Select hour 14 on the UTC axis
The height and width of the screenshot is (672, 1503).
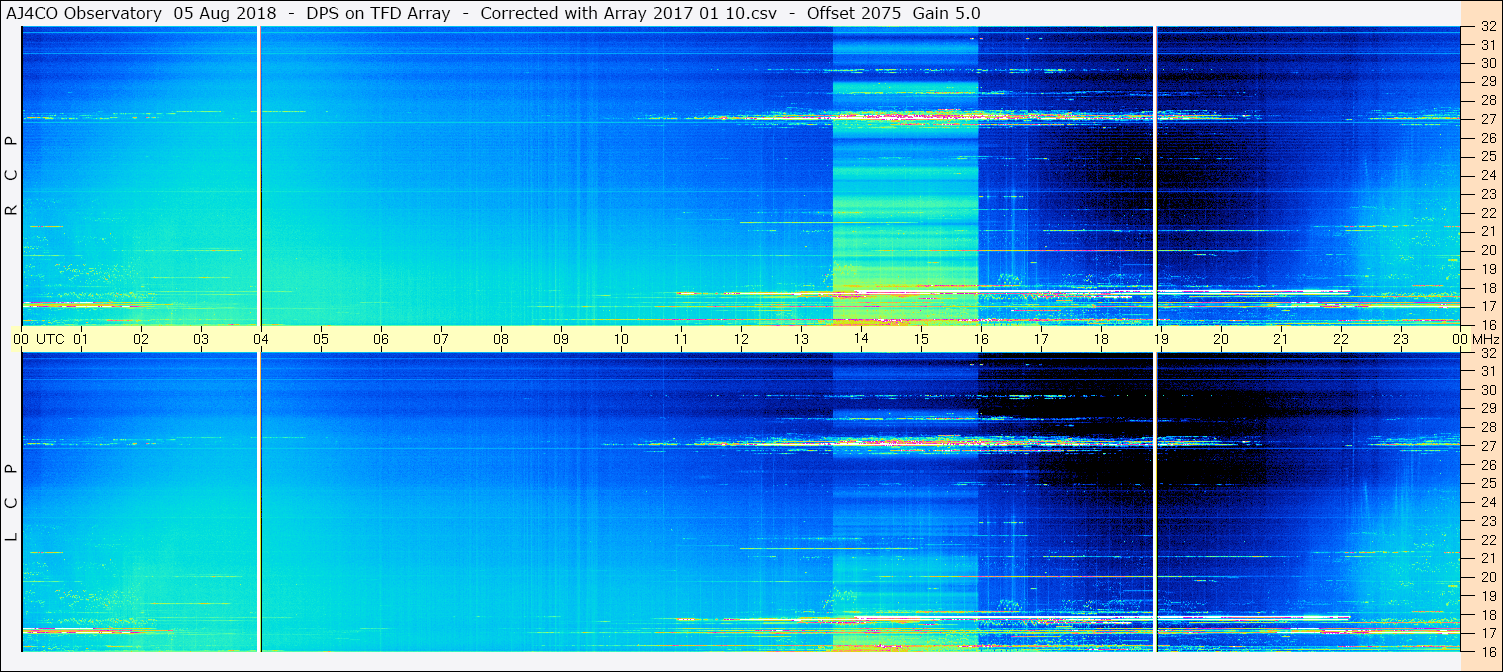pyautogui.click(x=861, y=339)
